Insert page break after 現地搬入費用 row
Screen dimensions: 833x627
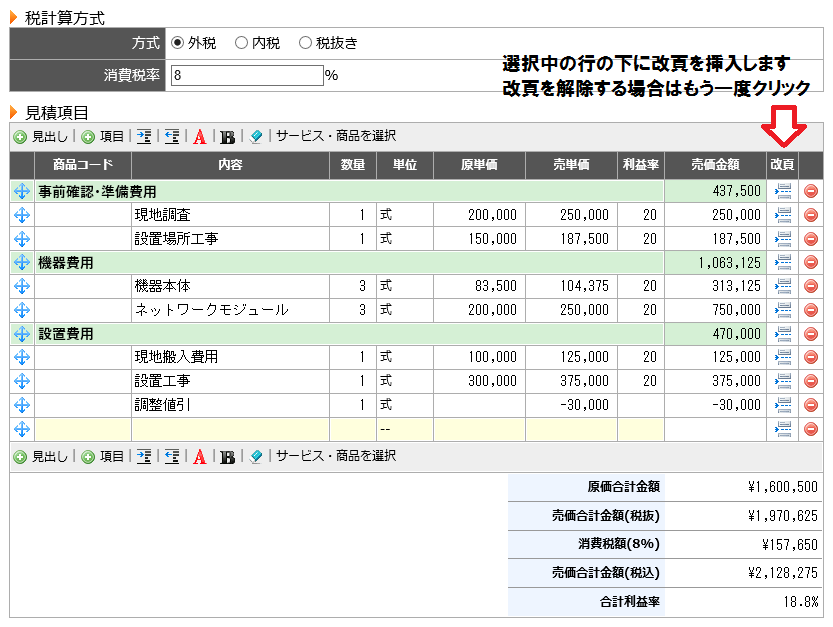coord(783,357)
